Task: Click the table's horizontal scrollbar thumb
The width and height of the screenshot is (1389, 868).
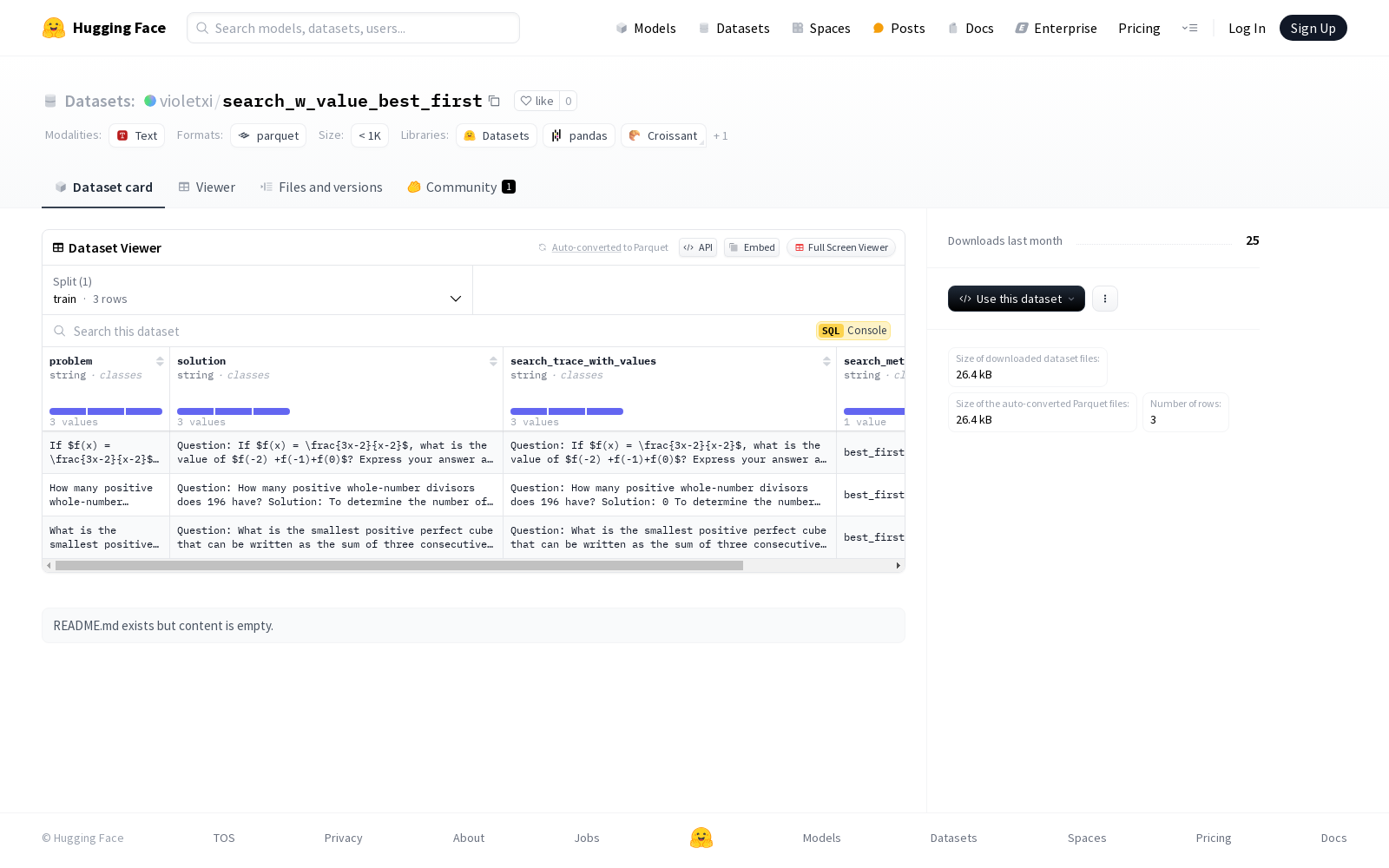Action: (x=399, y=565)
